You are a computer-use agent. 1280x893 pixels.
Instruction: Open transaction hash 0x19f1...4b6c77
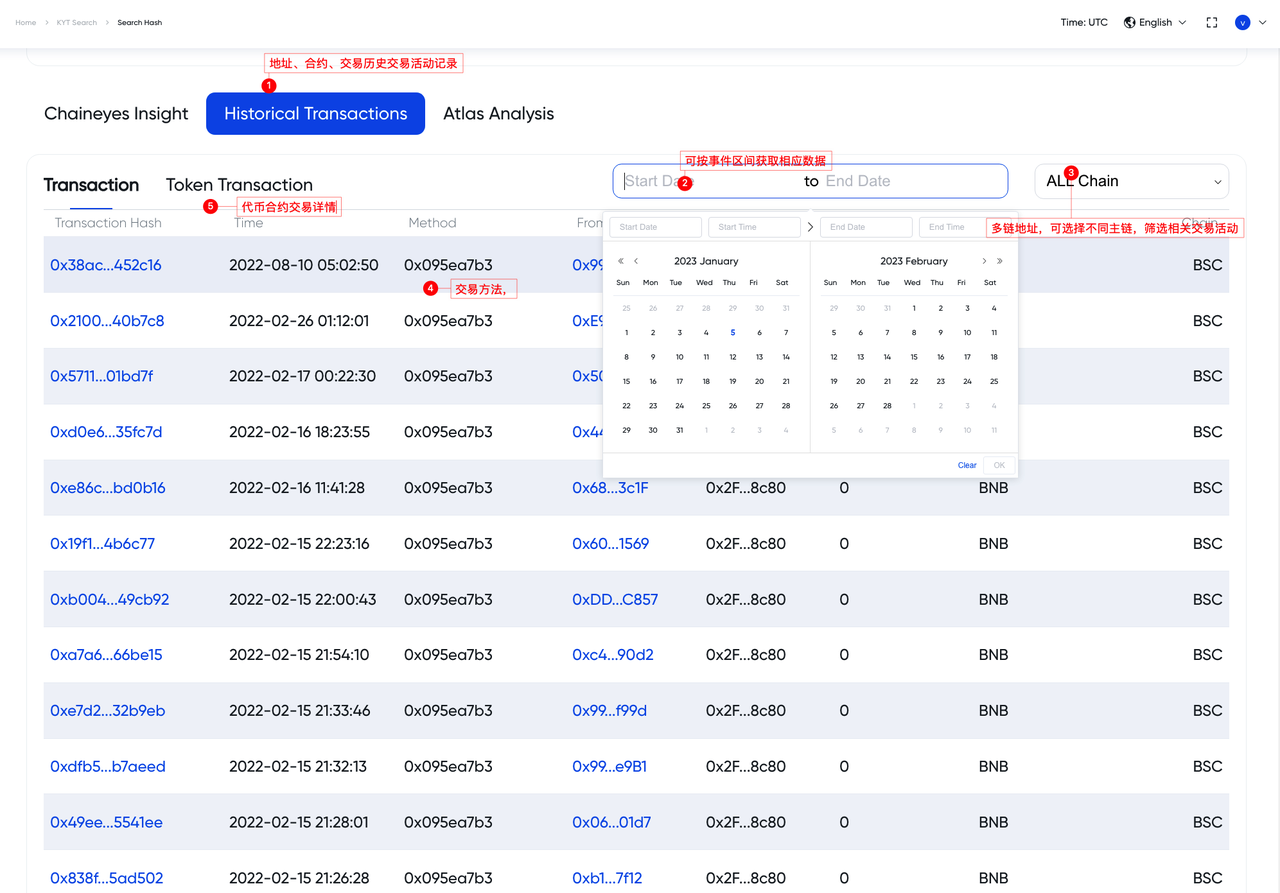(x=103, y=544)
